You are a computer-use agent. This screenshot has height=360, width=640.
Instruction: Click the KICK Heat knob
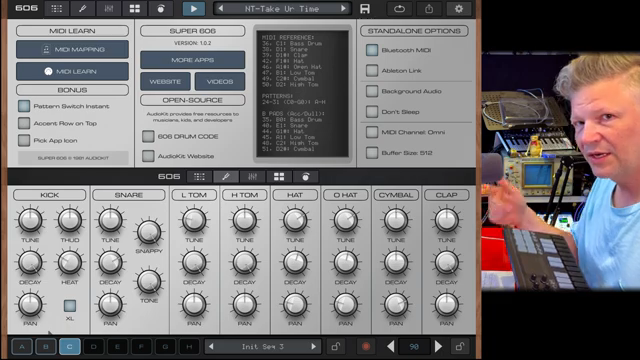(70, 262)
